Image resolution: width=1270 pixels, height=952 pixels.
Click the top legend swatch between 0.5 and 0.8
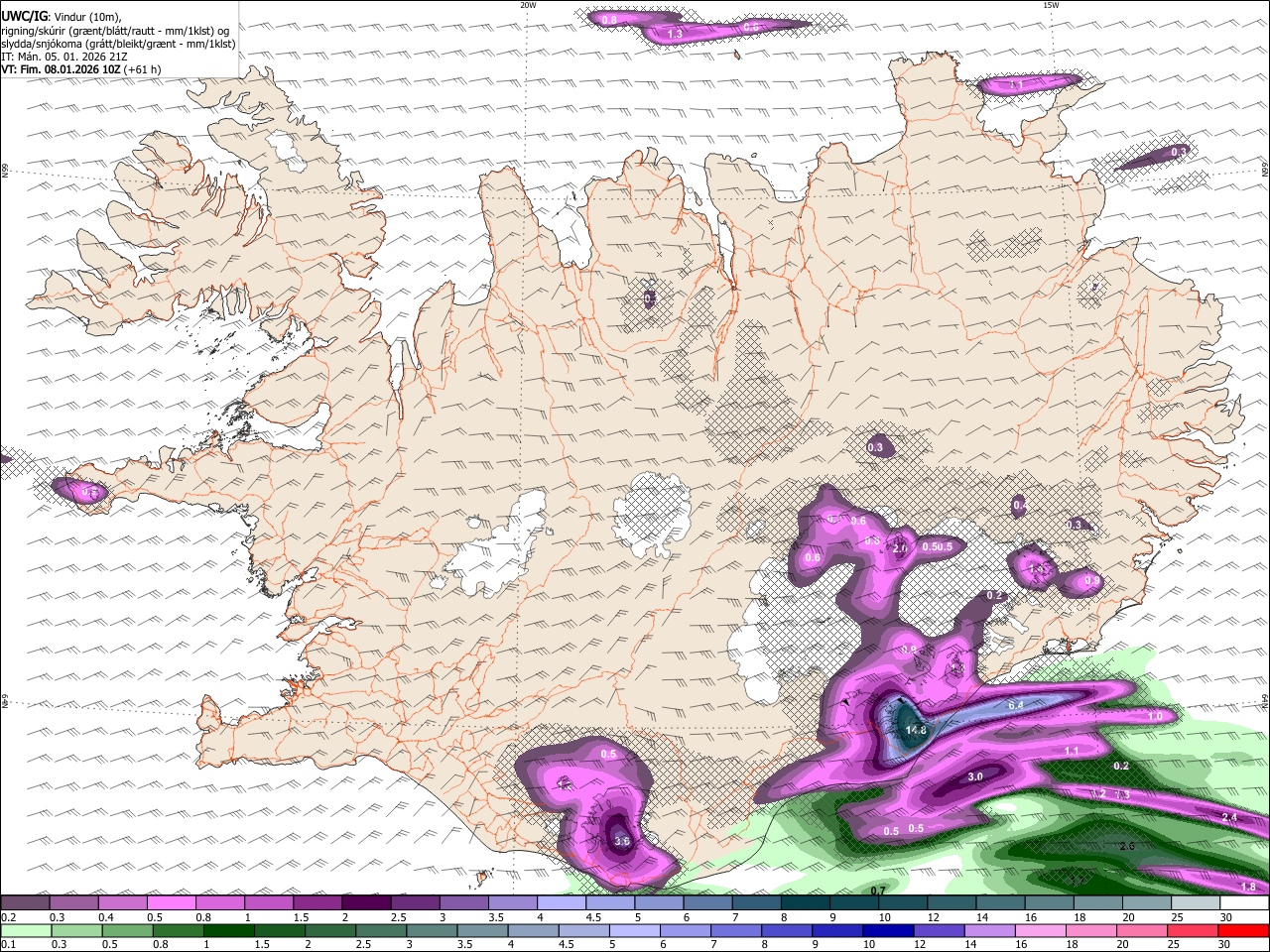(x=171, y=903)
